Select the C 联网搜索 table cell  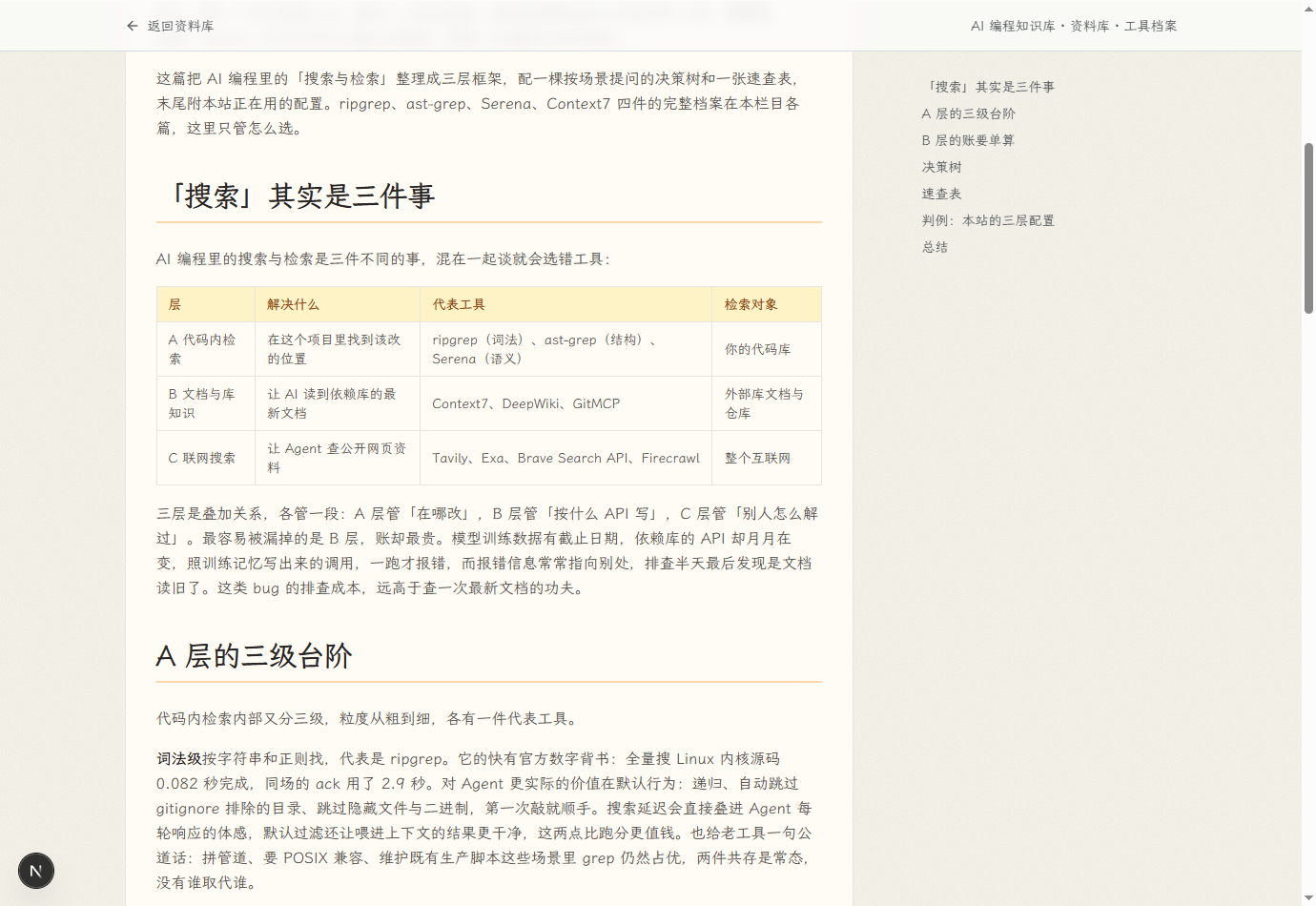point(206,458)
